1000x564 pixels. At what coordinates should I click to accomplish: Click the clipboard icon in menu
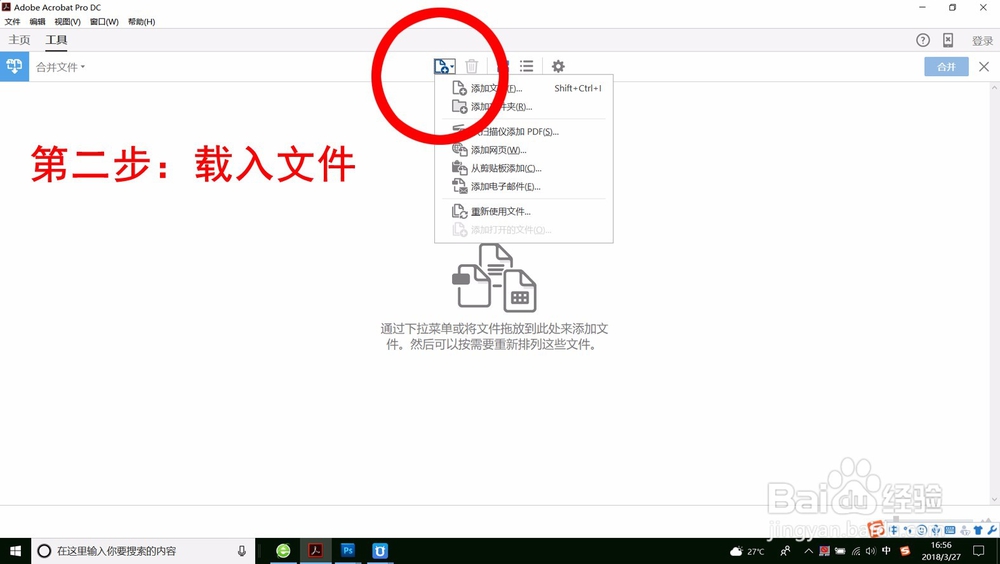tap(459, 168)
